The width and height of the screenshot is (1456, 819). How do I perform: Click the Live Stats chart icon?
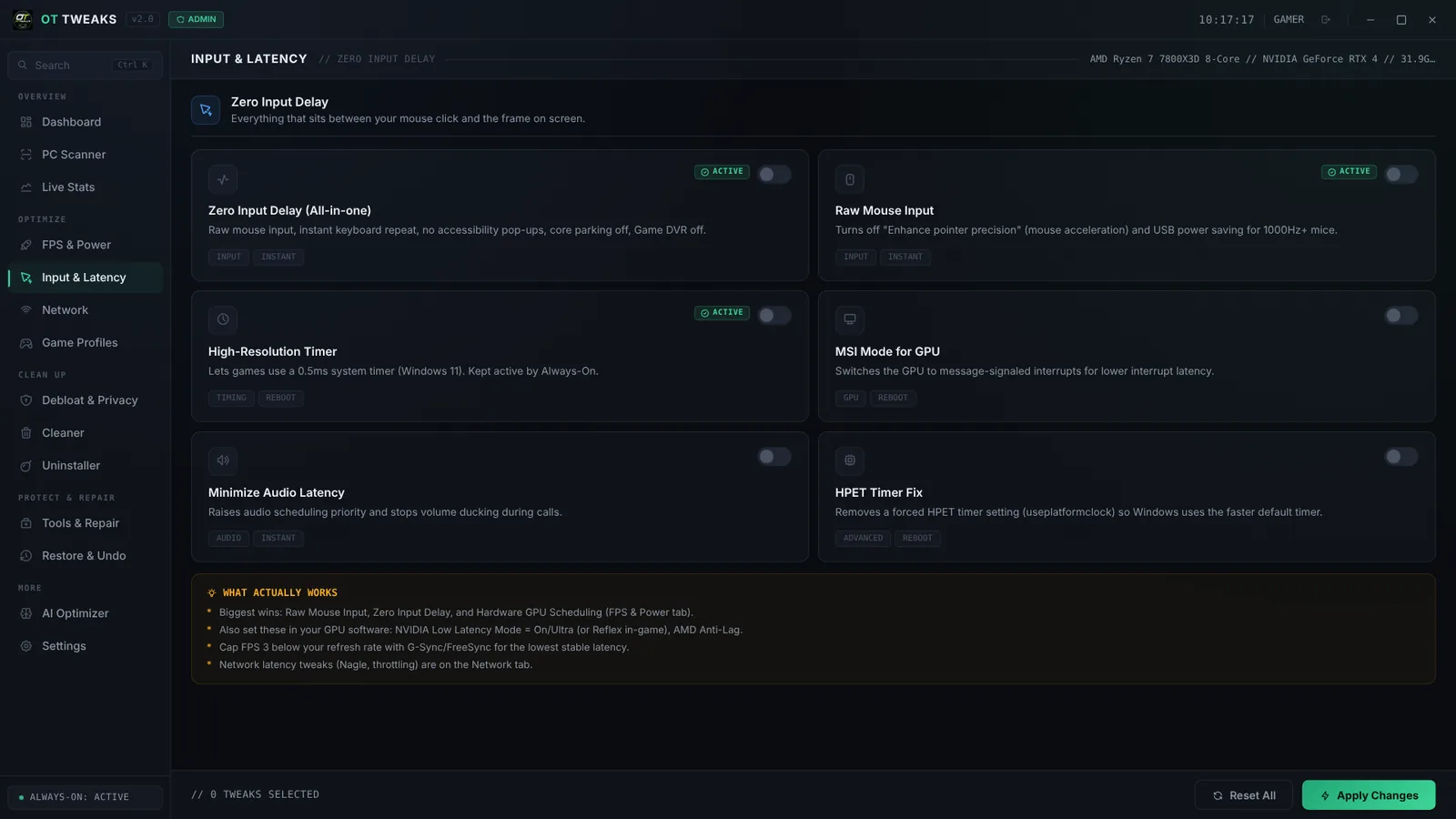click(x=26, y=187)
